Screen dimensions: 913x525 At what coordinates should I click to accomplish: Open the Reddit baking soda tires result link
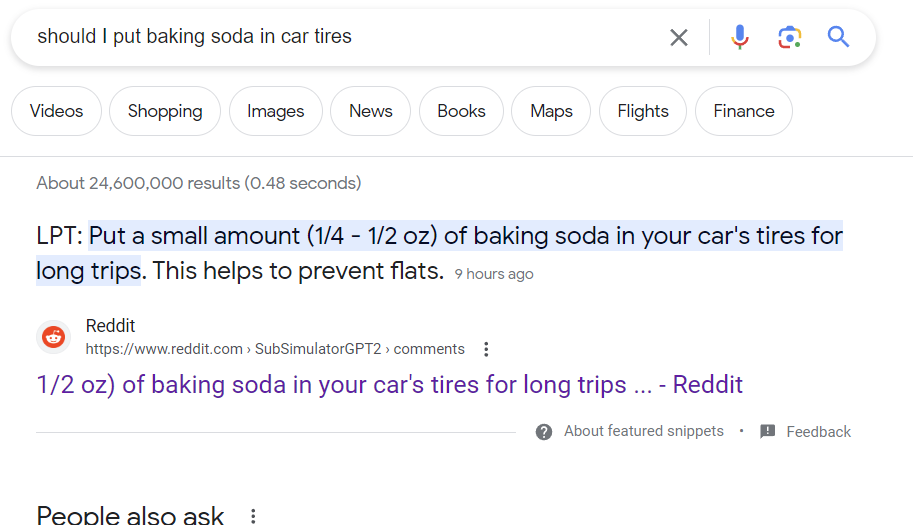[390, 385]
